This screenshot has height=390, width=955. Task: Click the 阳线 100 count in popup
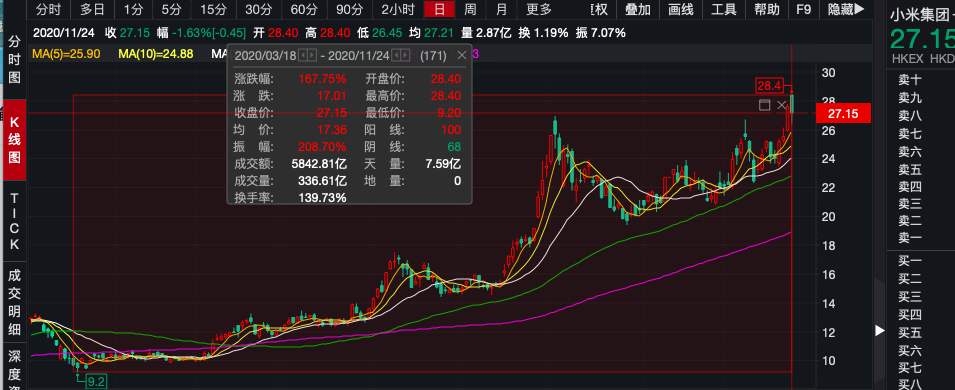click(x=452, y=130)
